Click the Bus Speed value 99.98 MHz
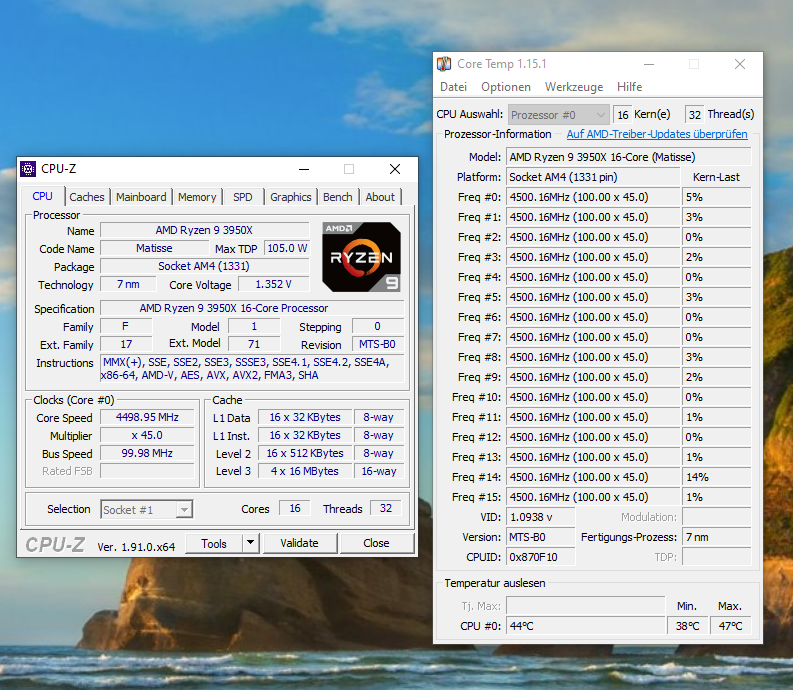The image size is (793, 690). pos(147,453)
